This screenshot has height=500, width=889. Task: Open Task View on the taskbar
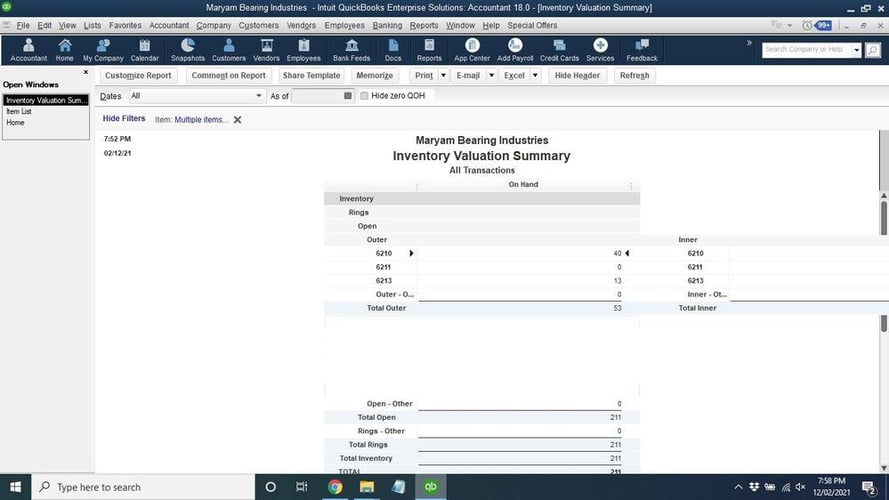[302, 487]
